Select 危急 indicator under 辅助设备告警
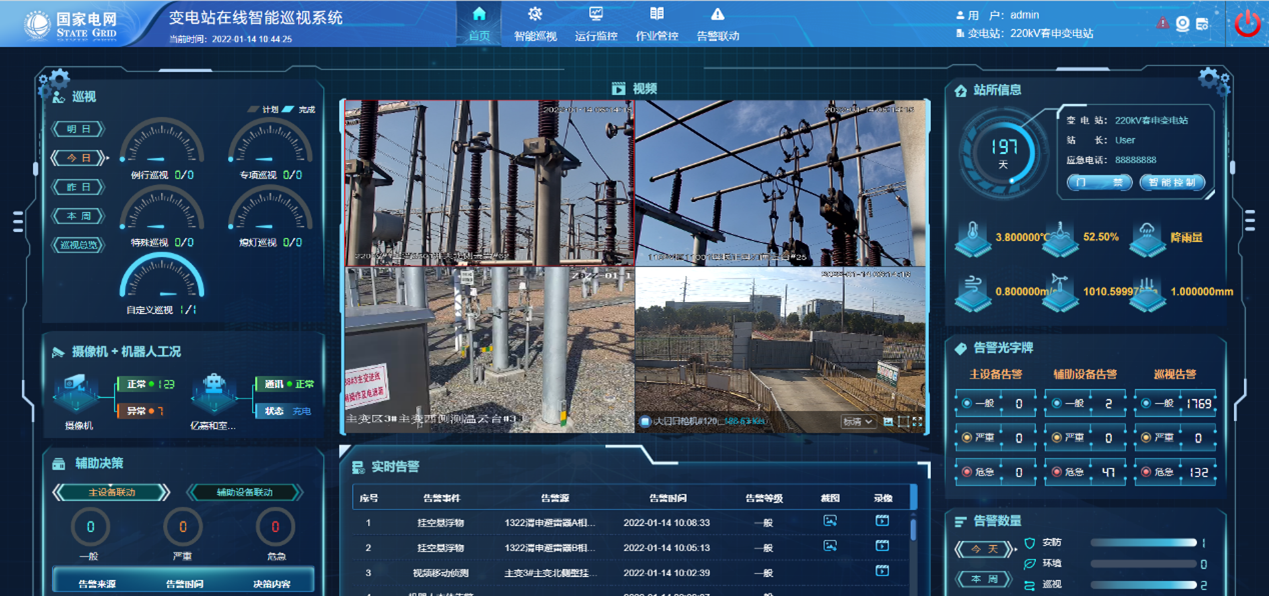1269x596 pixels. pos(1057,471)
